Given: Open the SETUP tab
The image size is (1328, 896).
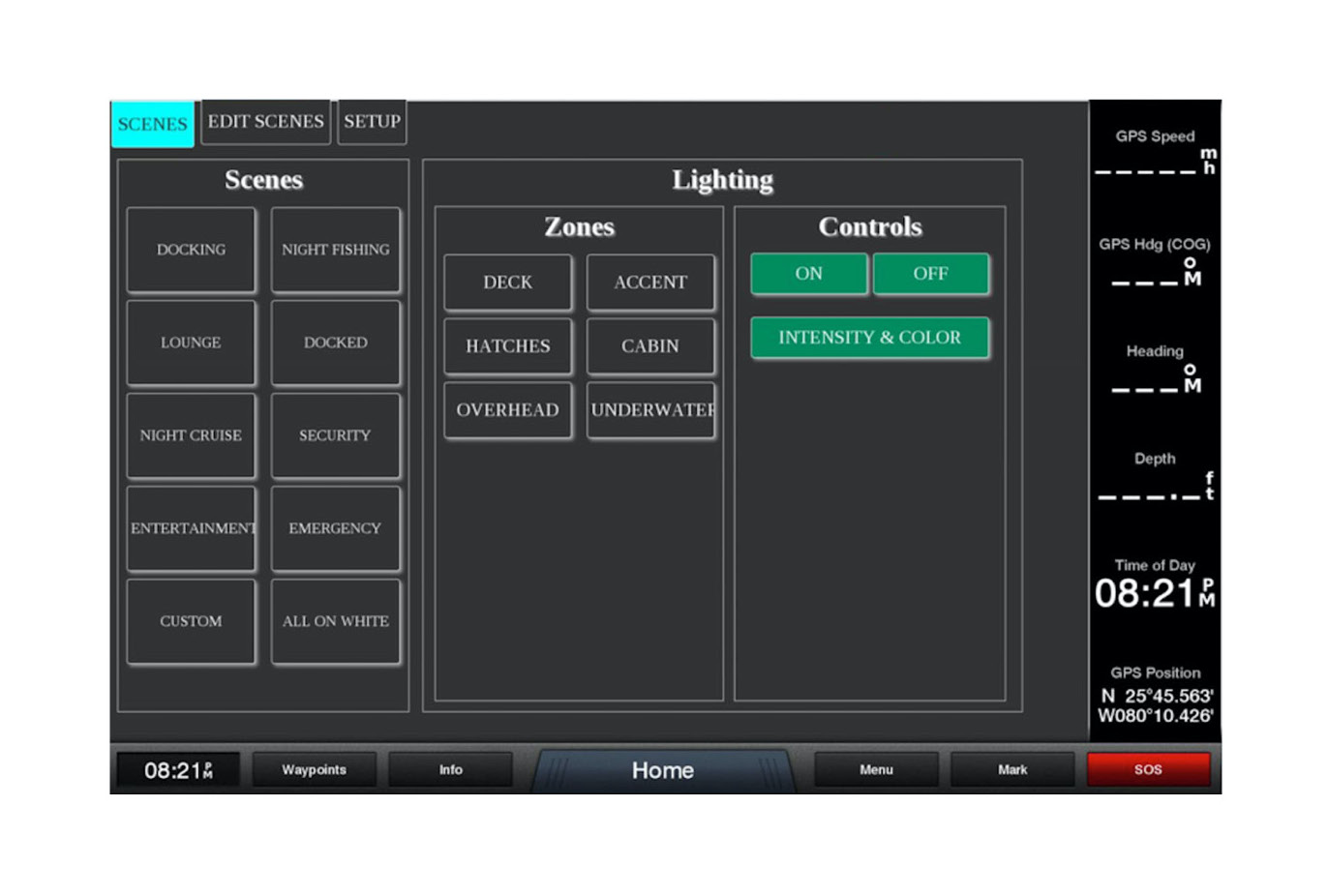Looking at the screenshot, I should pyautogui.click(x=372, y=122).
